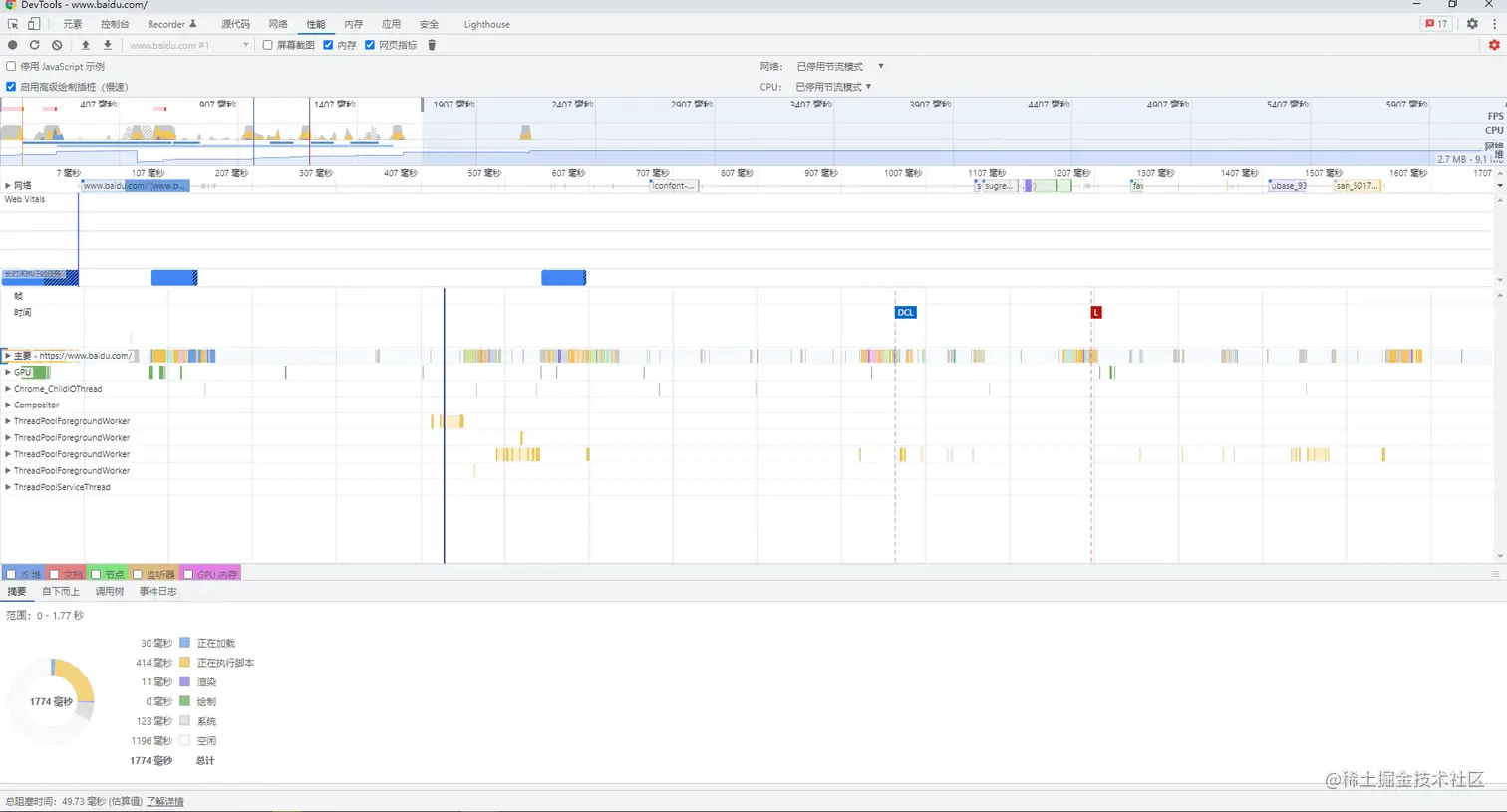Click the purple 渲染 legend swatch
The height and width of the screenshot is (812, 1507).
click(184, 682)
